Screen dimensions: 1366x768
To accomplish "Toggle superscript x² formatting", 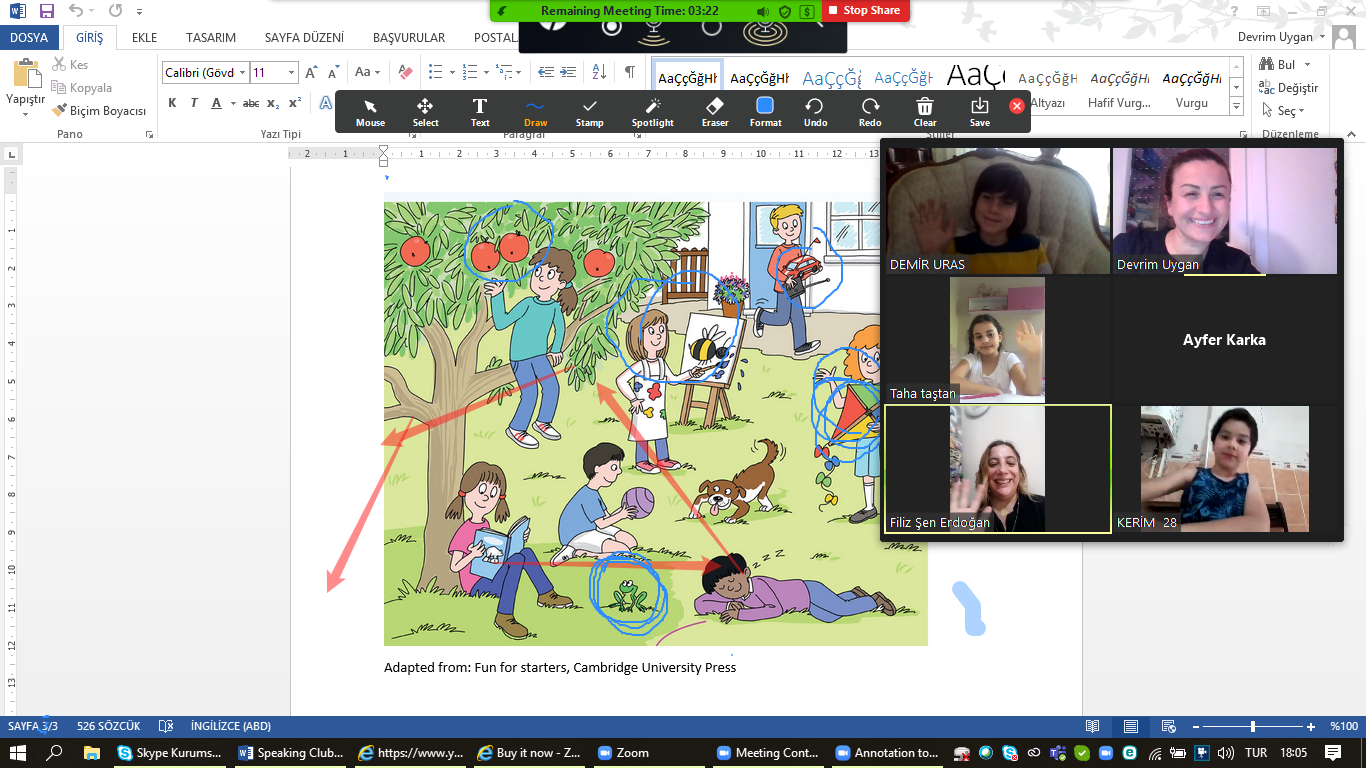I will 294,103.
